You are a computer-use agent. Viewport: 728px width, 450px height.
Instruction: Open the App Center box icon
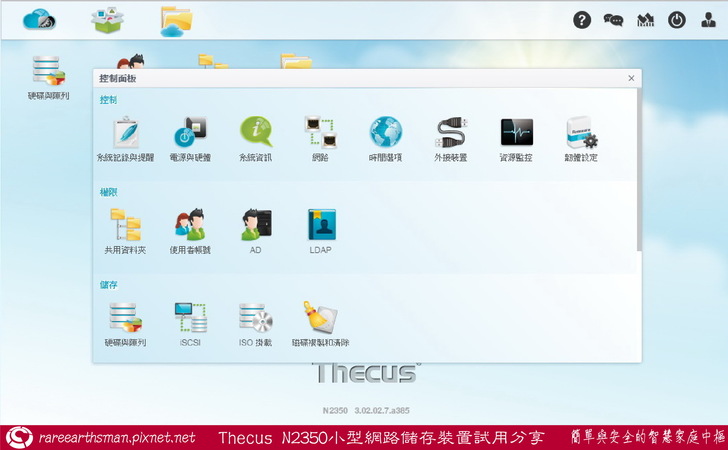[107, 20]
